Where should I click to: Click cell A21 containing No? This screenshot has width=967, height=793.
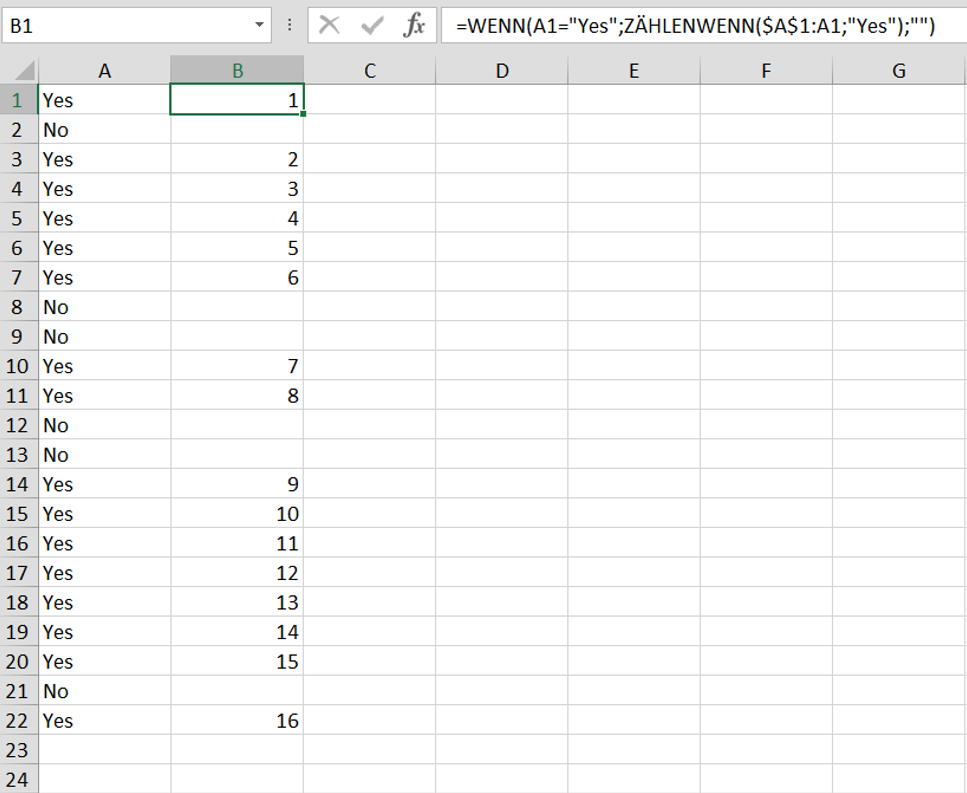tap(104, 691)
